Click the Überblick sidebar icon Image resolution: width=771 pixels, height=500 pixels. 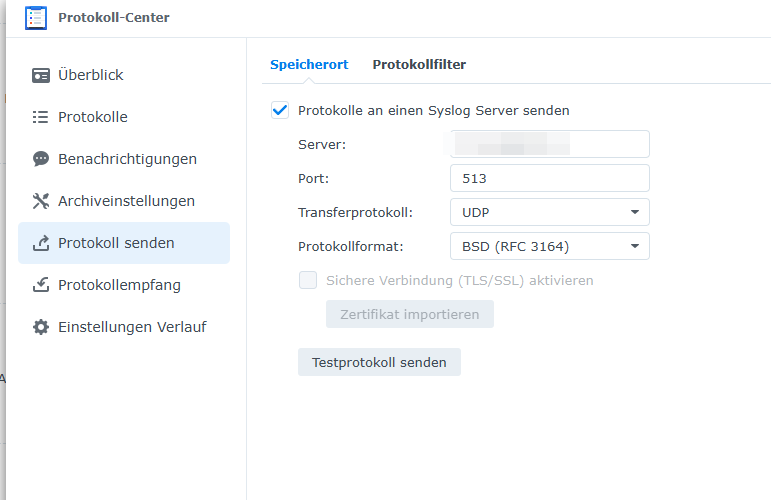[41, 75]
